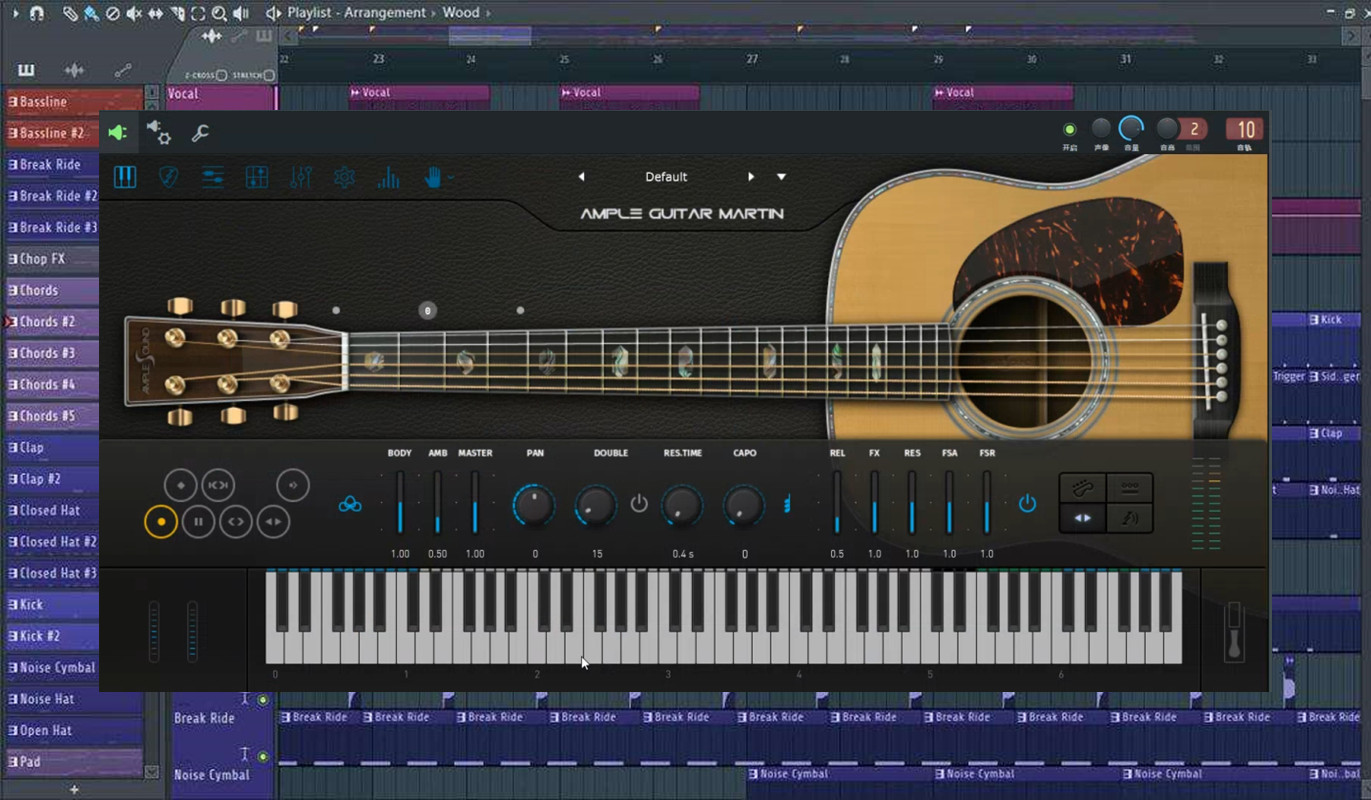This screenshot has height=800, width=1371.
Task: Click the Playlist - Arrangement title
Action: point(358,13)
